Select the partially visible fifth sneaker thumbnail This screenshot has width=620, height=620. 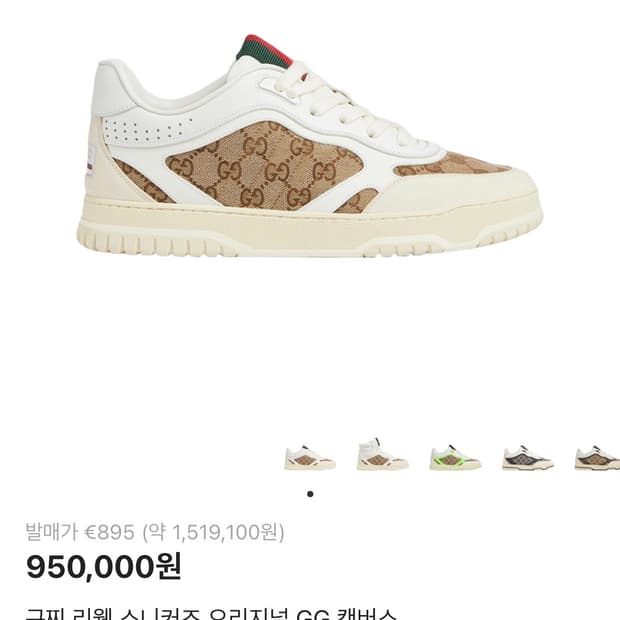[x=597, y=457]
